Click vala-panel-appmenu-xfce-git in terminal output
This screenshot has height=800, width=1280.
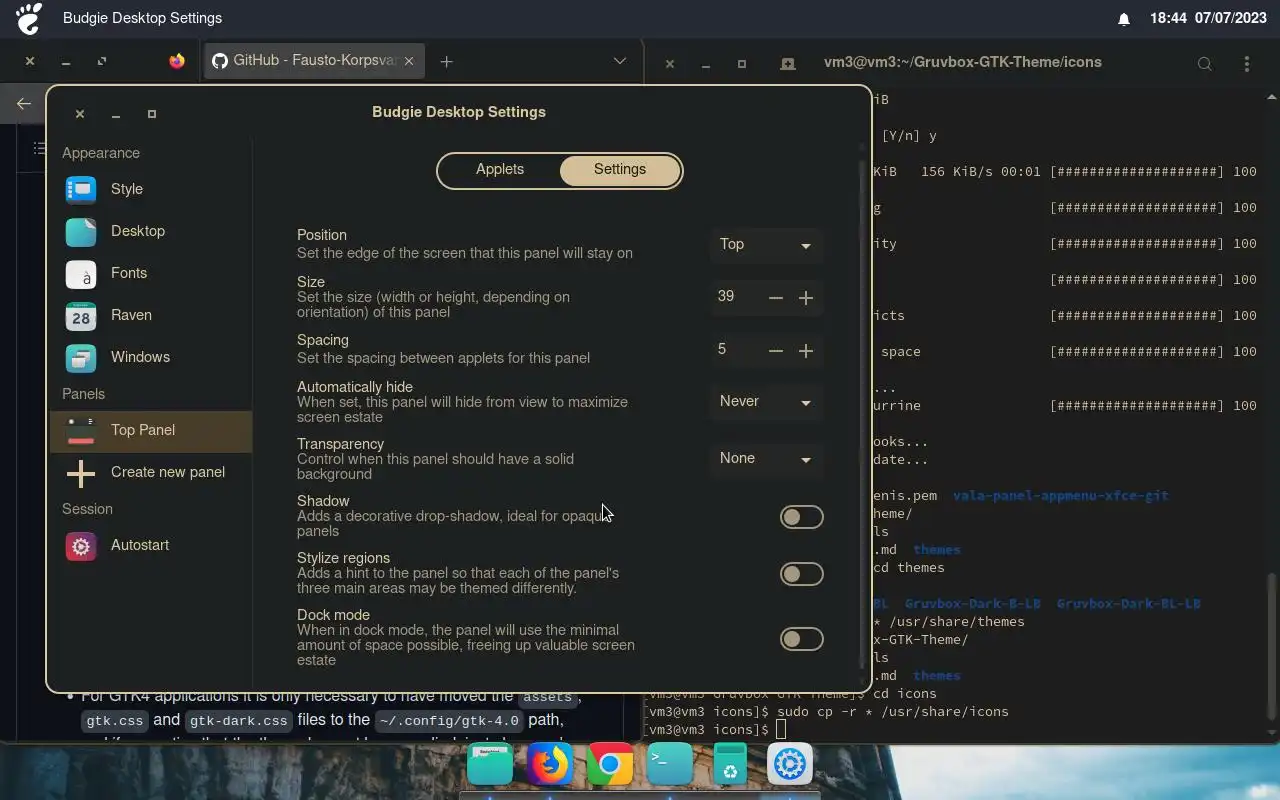1060,496
